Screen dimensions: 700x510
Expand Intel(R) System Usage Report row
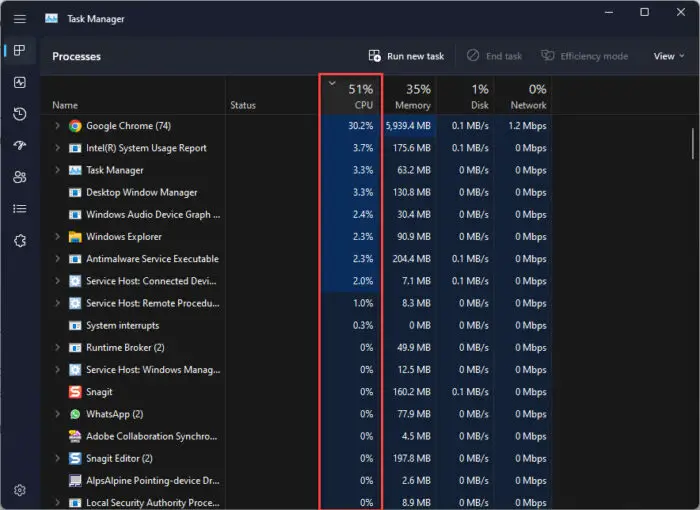(x=57, y=148)
